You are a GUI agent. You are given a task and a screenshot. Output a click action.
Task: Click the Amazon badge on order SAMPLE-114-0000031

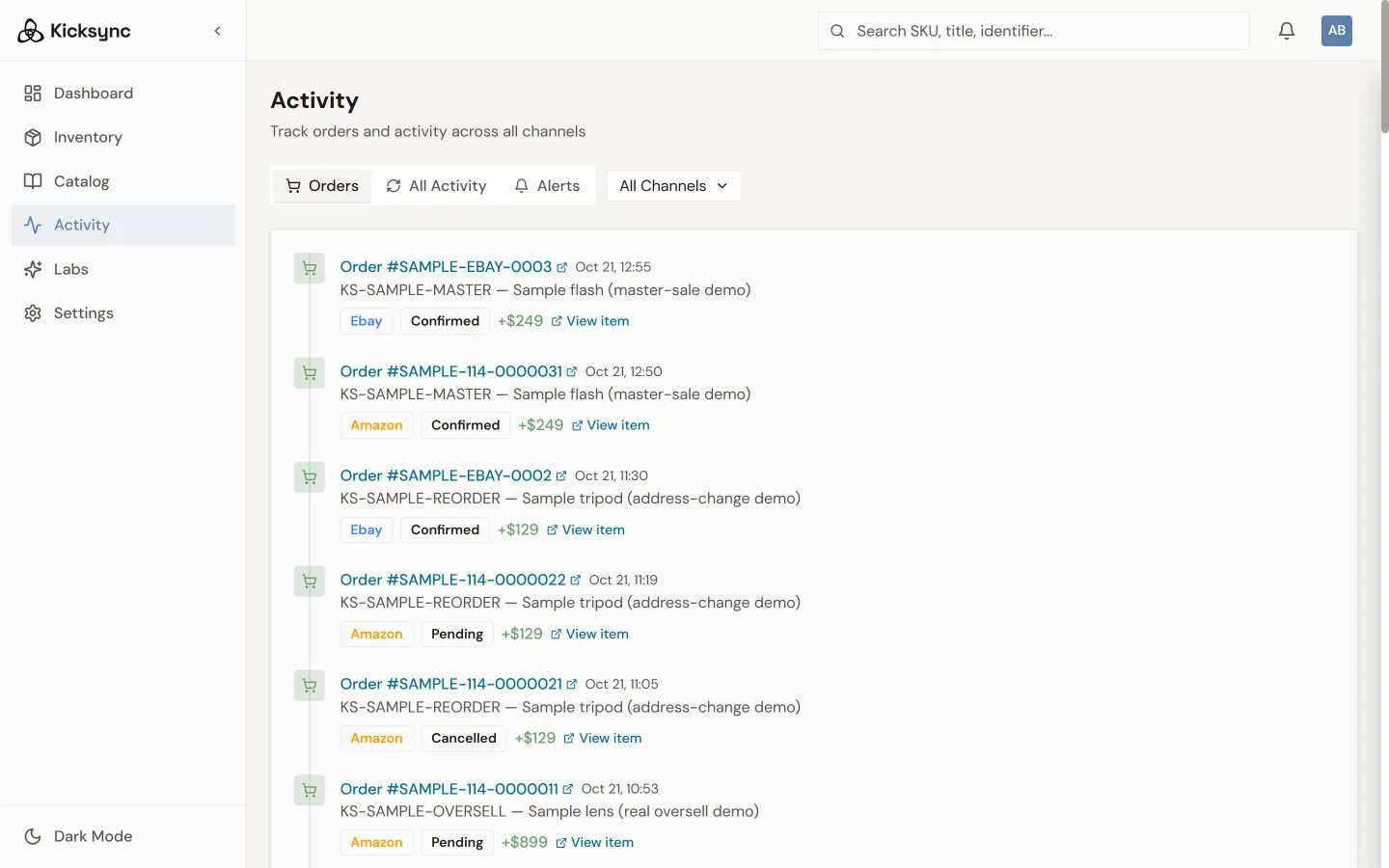point(376,425)
